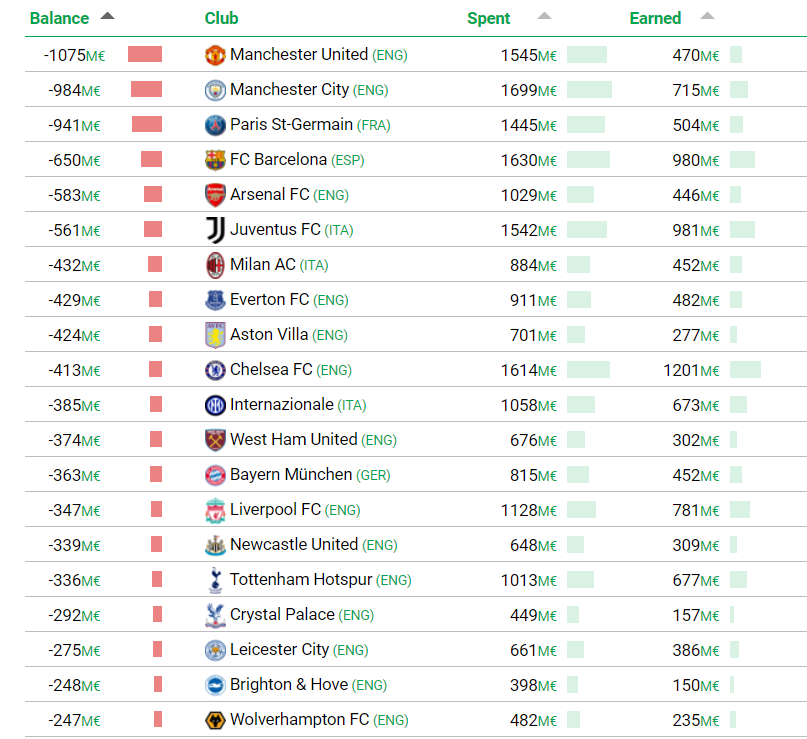Click the Liverpool FC crest icon
807x739 pixels.
click(215, 510)
